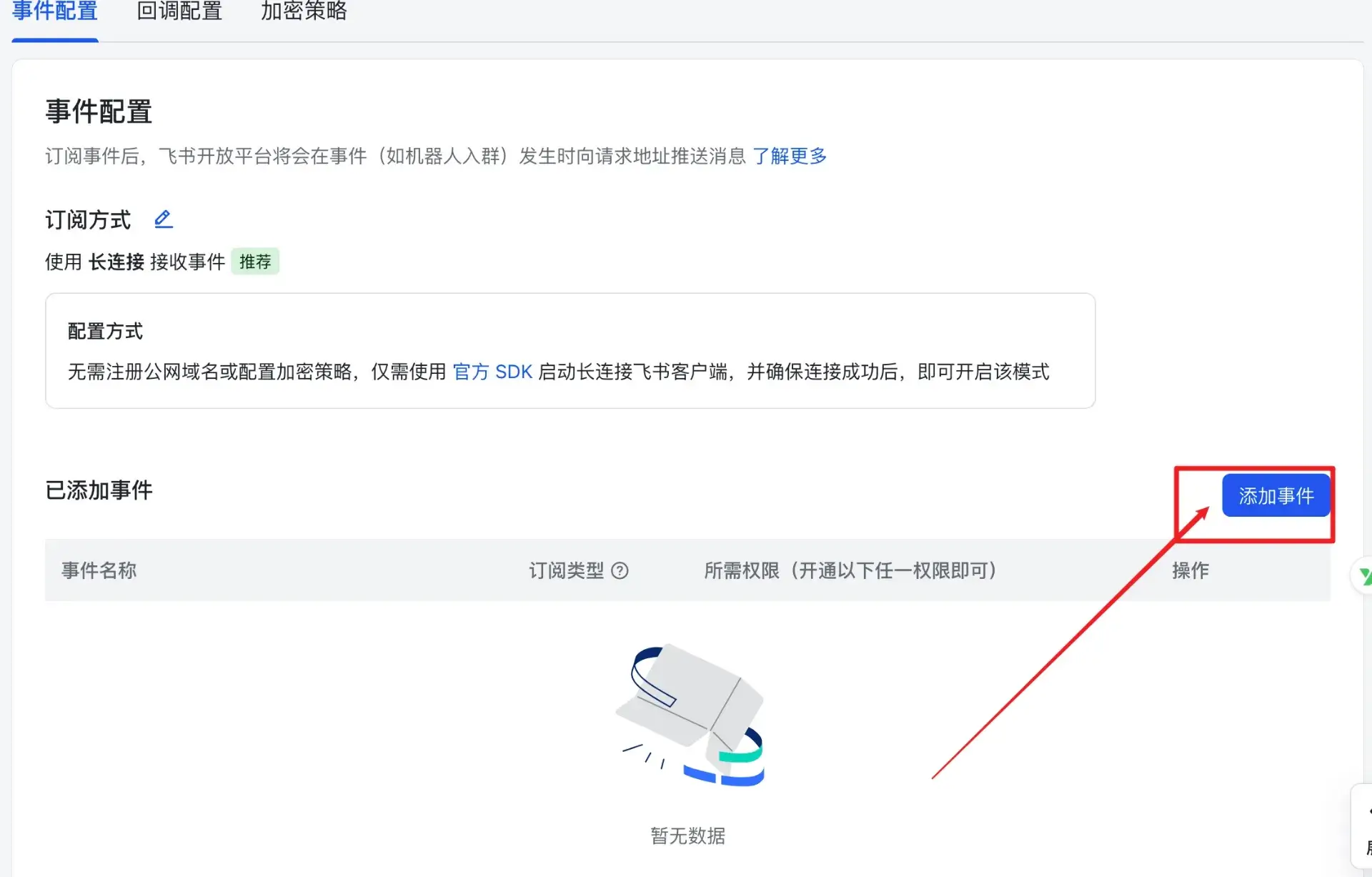
Task: Click the pencil edit icon beside 订阅方式
Action: tap(164, 219)
